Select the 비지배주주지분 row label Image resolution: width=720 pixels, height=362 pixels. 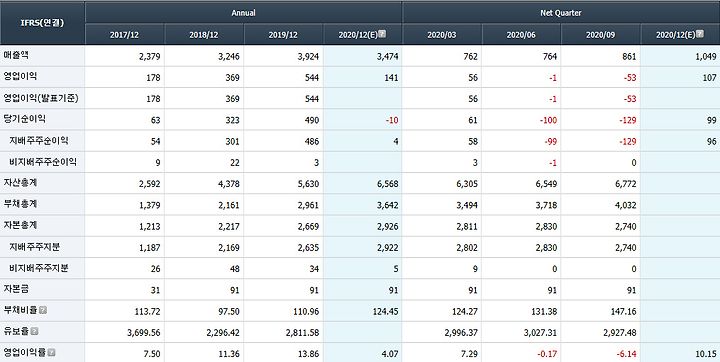pos(39,268)
